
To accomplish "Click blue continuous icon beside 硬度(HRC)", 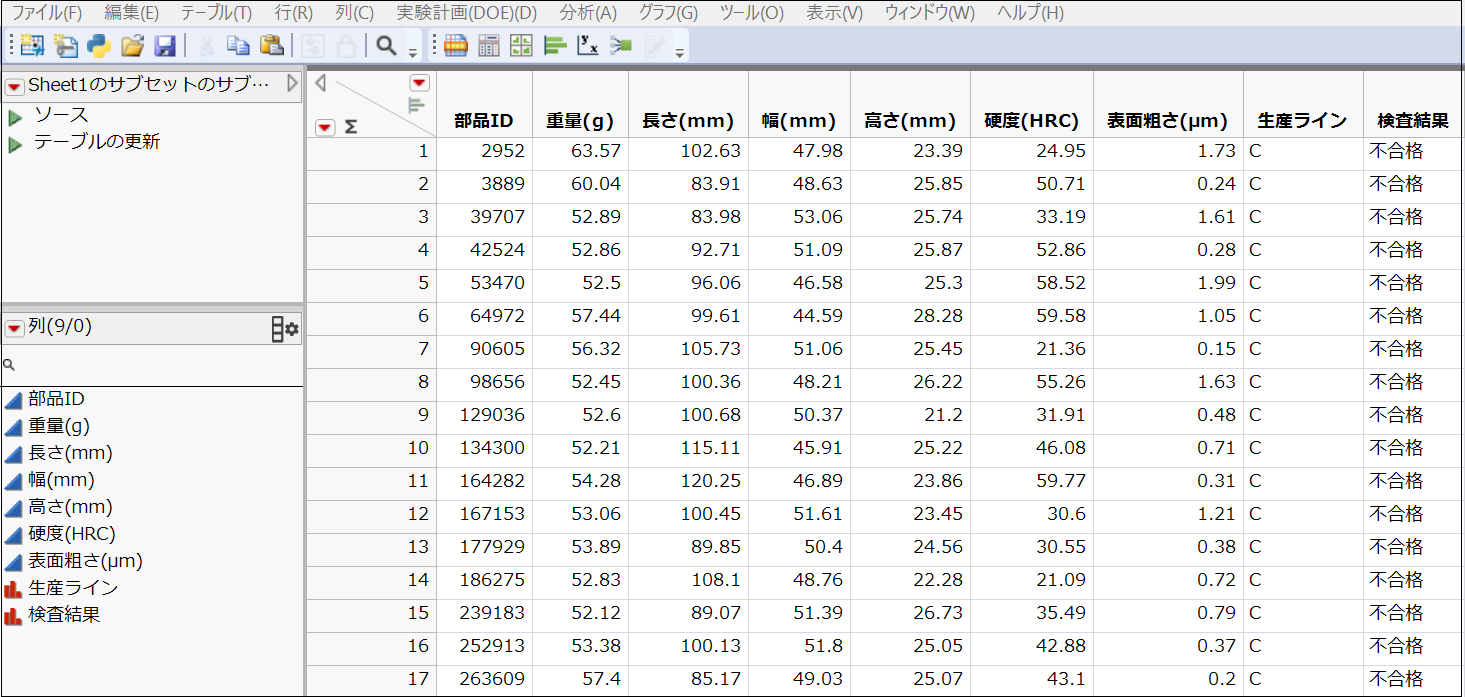I will (x=13, y=534).
